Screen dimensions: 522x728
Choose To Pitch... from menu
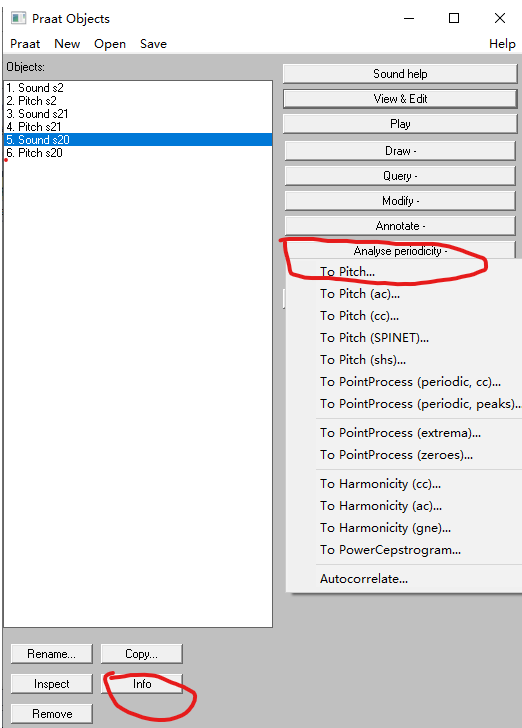pos(347,272)
